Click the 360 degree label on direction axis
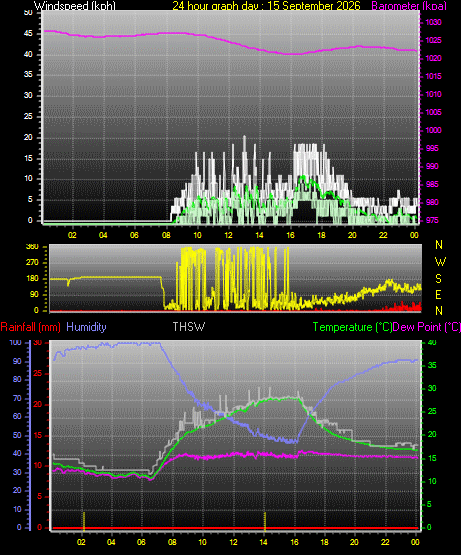Viewport: 461px width, 555px height. click(x=32, y=246)
